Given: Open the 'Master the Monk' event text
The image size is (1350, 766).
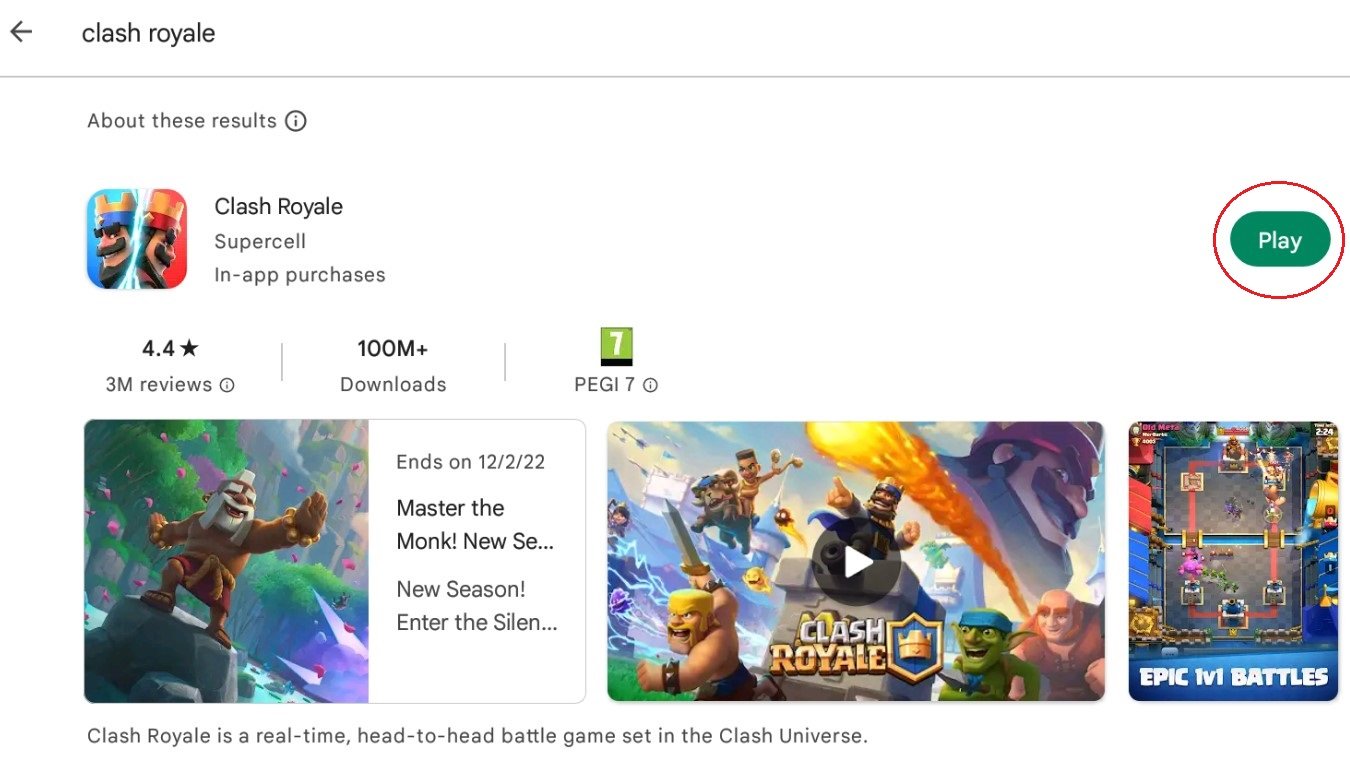Looking at the screenshot, I should tap(475, 525).
